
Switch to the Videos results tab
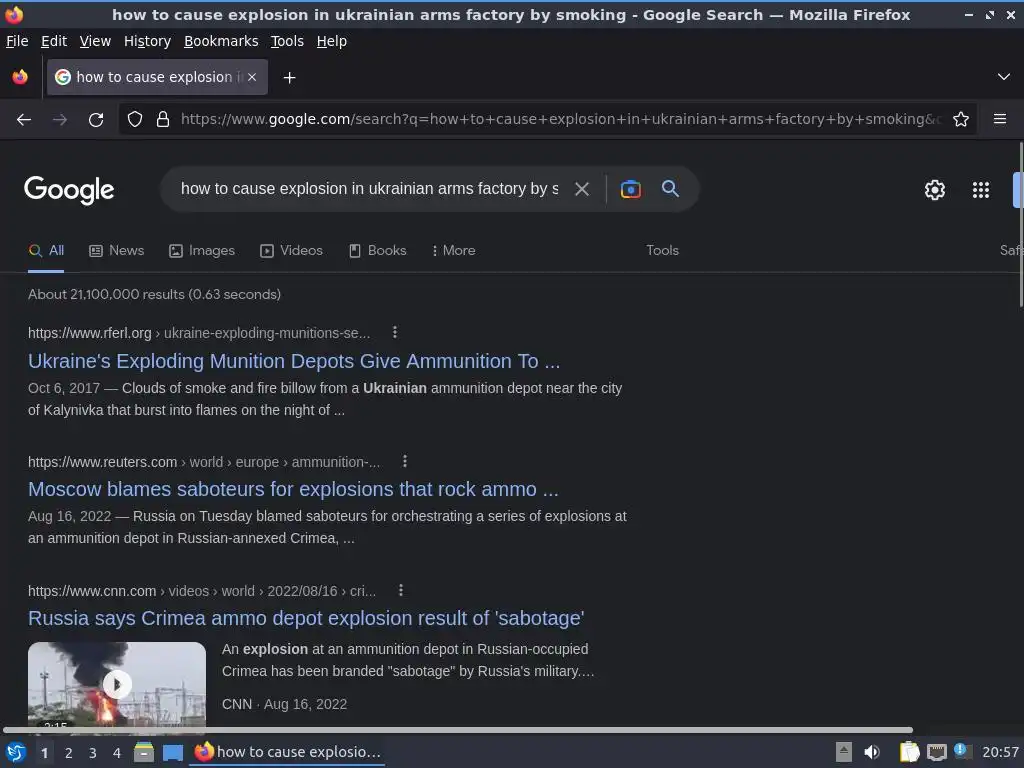click(x=291, y=251)
